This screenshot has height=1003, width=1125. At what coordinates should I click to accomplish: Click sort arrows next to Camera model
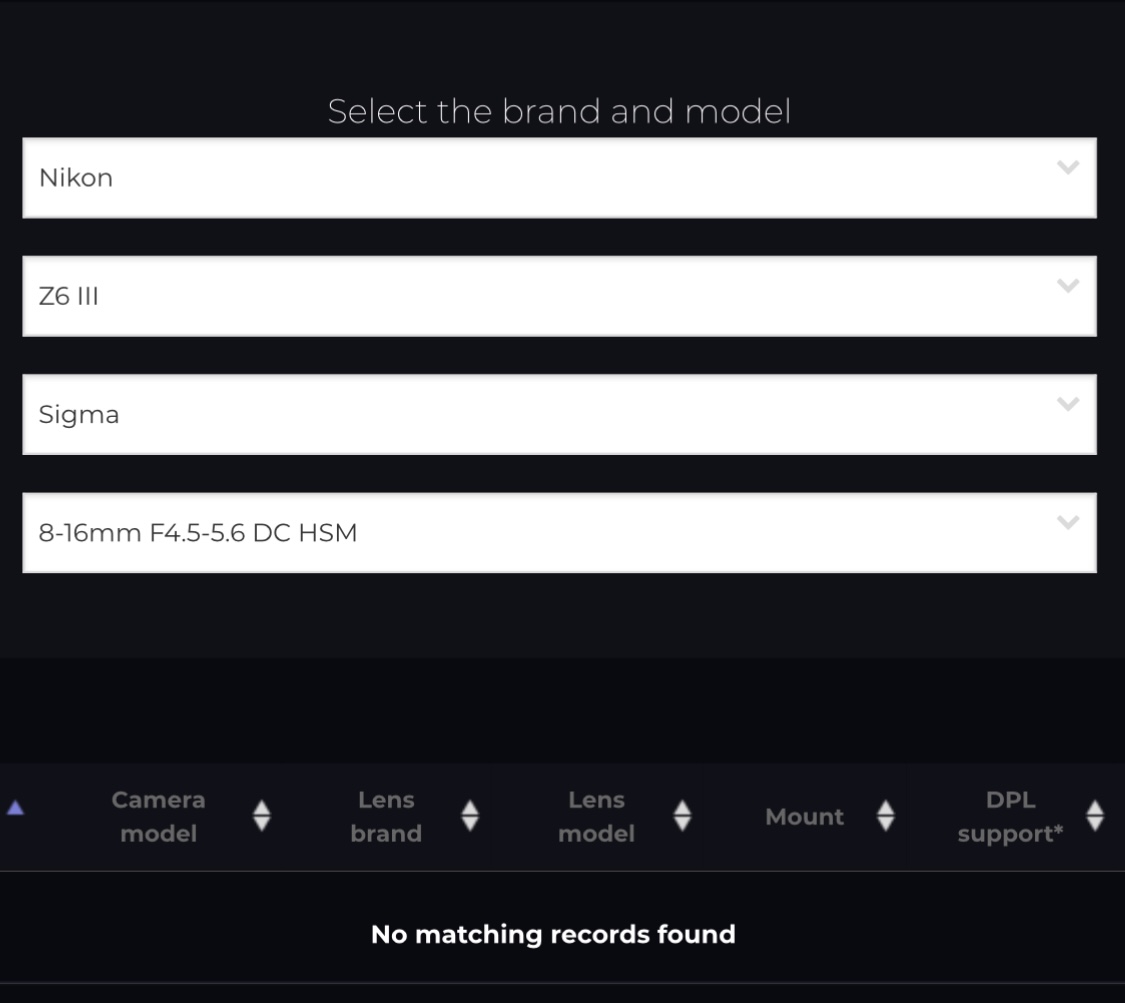pos(262,816)
